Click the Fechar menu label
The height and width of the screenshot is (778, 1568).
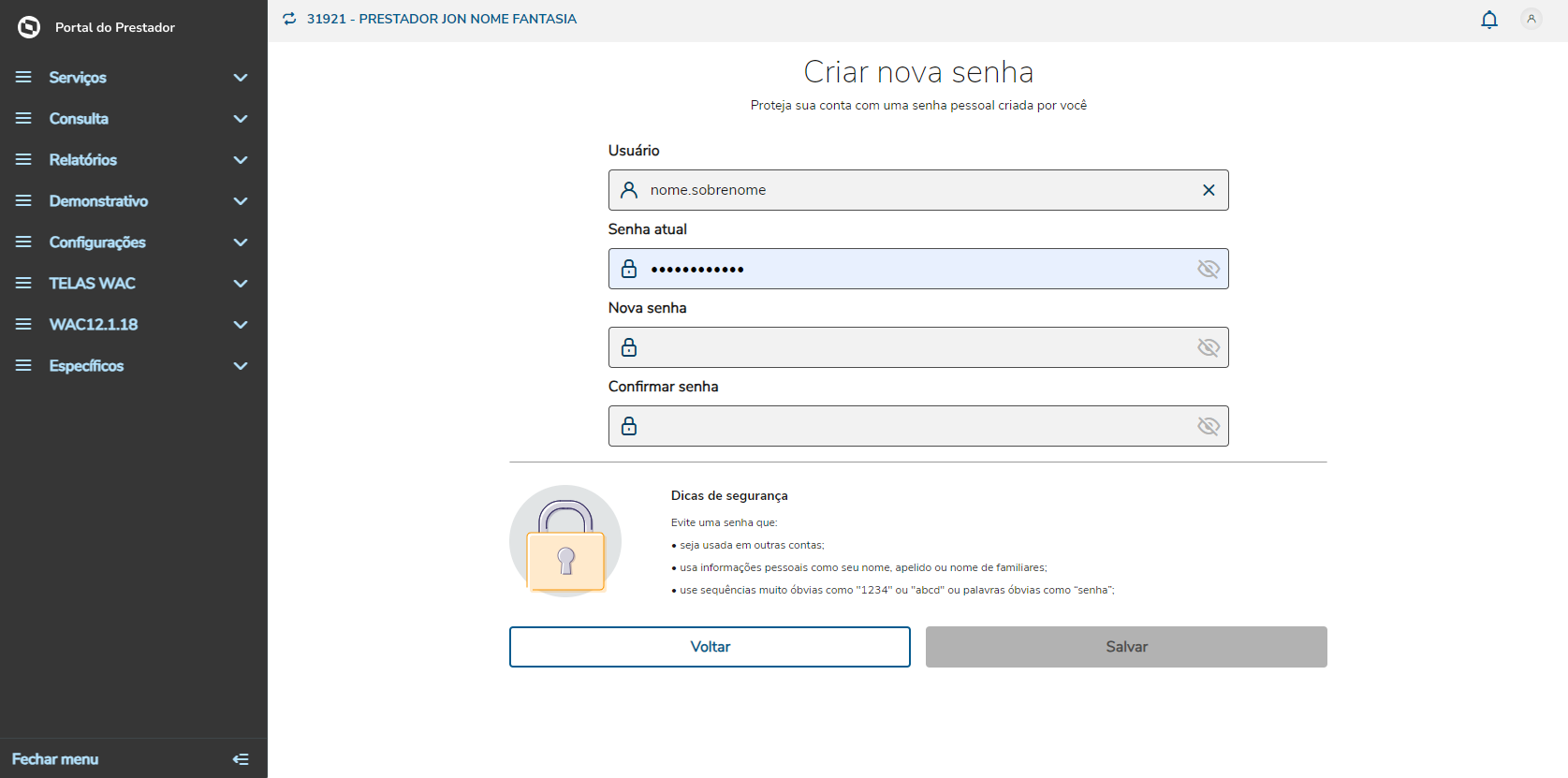click(55, 759)
